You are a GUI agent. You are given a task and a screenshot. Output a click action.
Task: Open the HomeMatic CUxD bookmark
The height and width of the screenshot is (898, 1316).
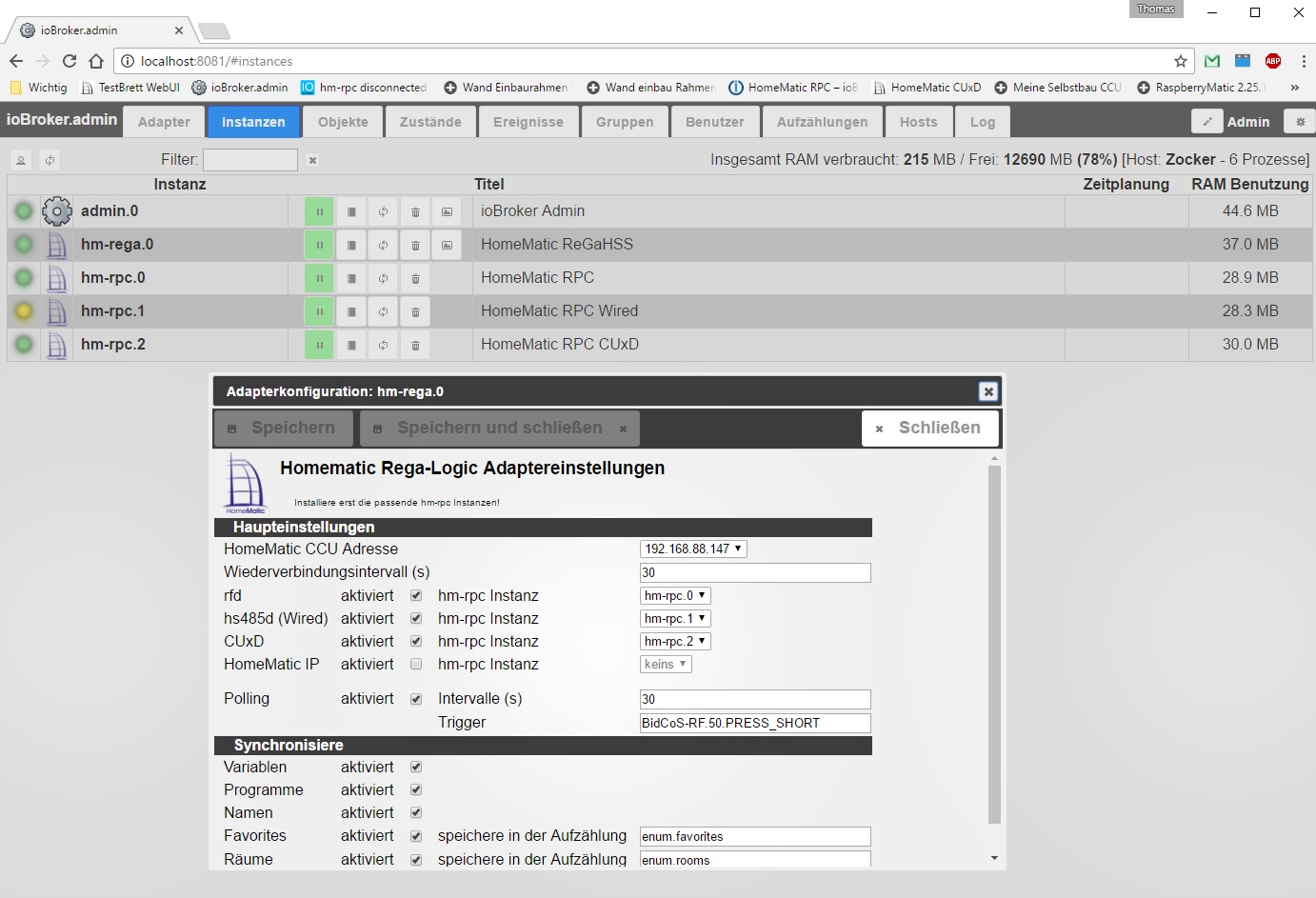coord(927,88)
